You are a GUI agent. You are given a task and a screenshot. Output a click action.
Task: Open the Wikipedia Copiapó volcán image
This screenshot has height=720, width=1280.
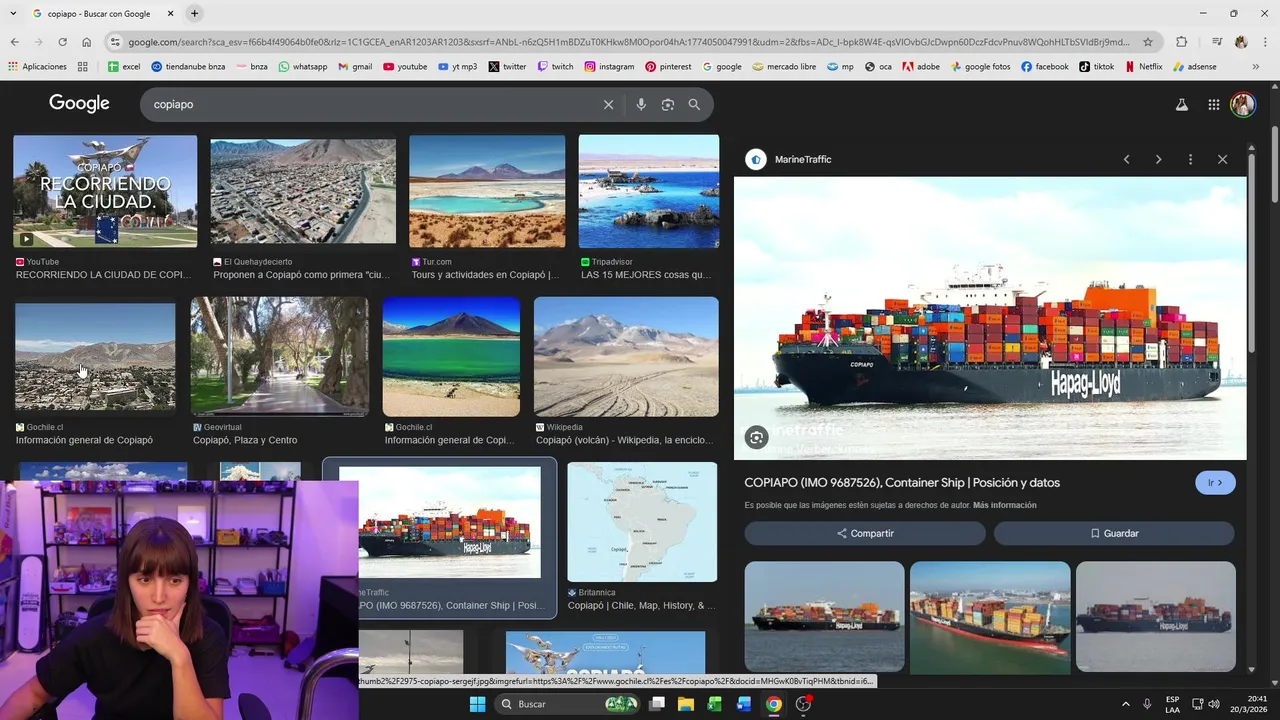point(626,356)
